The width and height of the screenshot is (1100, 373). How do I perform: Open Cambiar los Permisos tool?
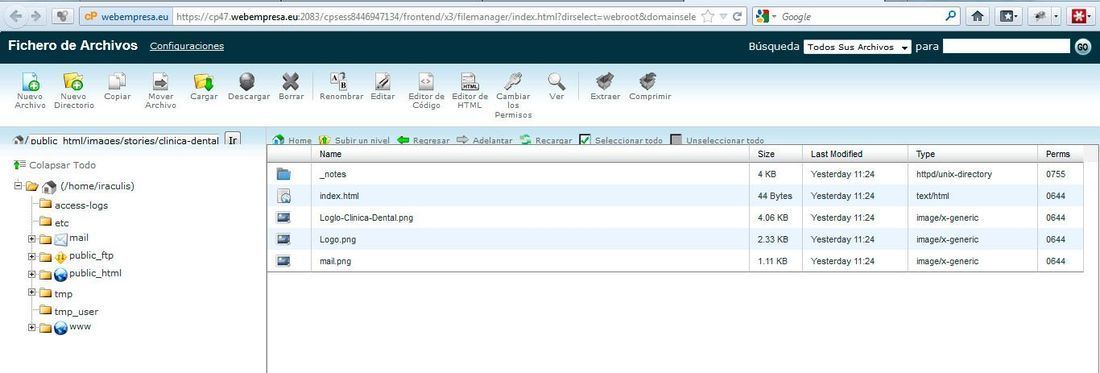[513, 82]
